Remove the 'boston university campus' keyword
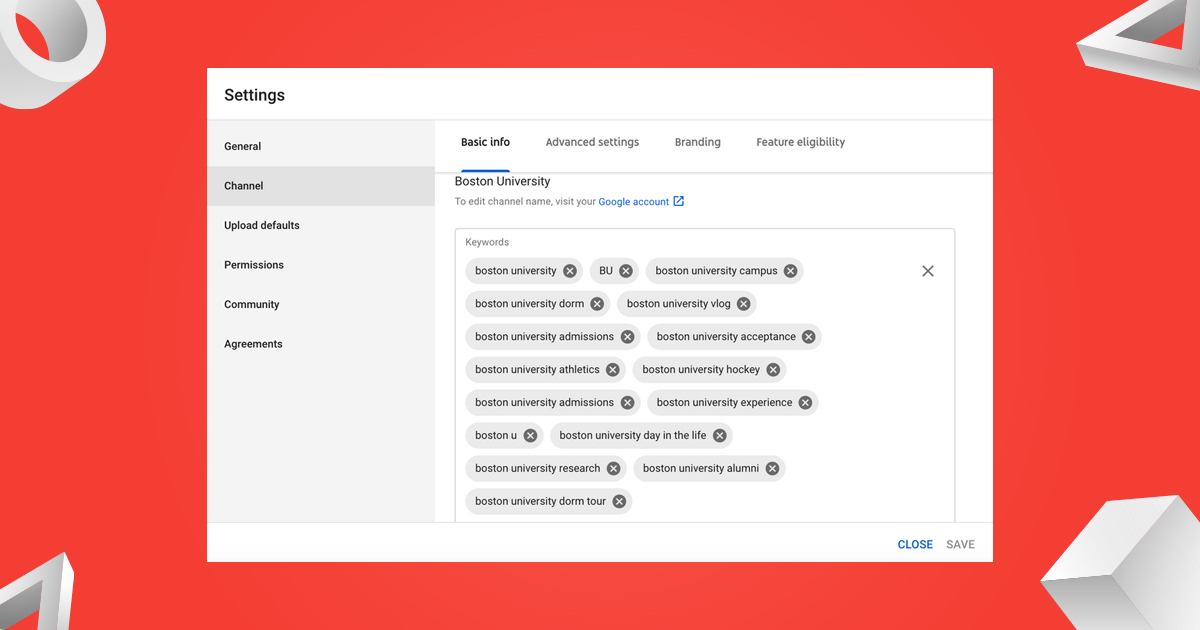 (790, 270)
